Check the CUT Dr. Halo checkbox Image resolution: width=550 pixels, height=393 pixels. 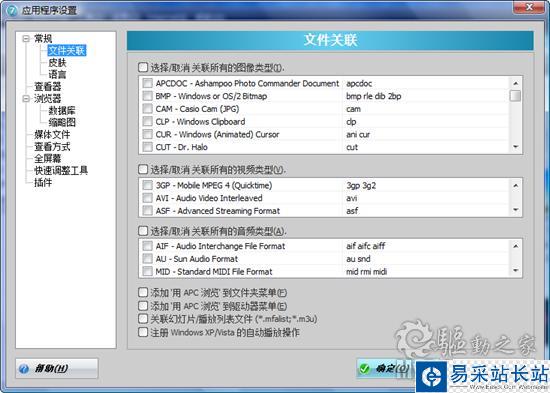pyautogui.click(x=148, y=147)
